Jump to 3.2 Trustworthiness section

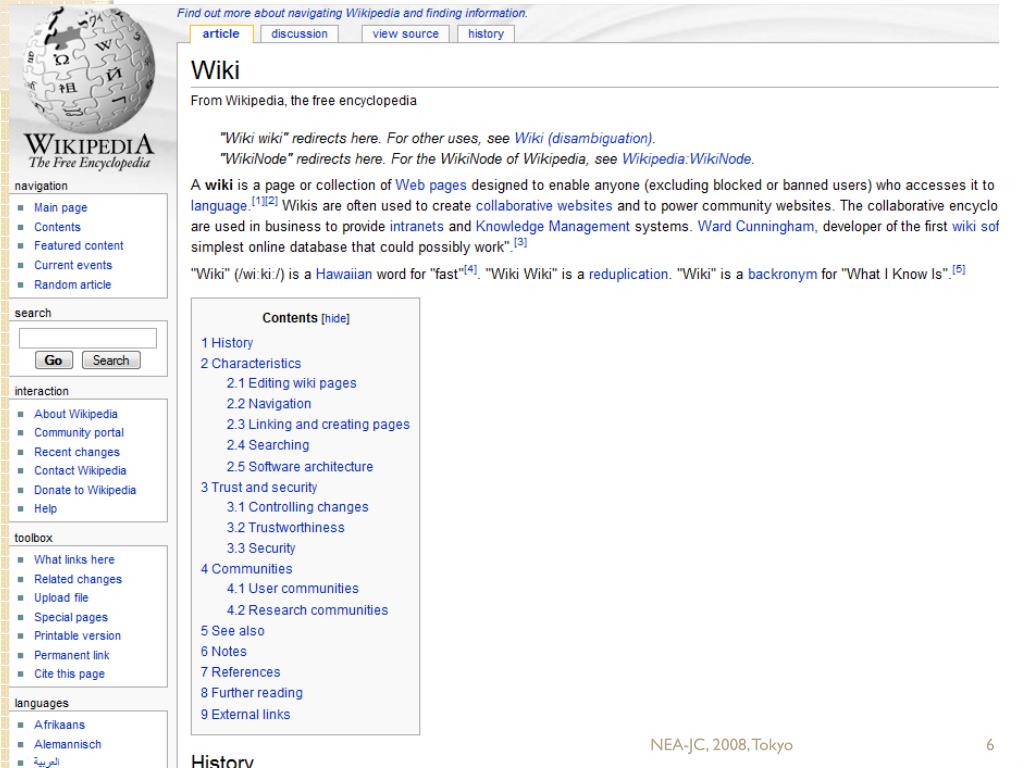pyautogui.click(x=285, y=528)
